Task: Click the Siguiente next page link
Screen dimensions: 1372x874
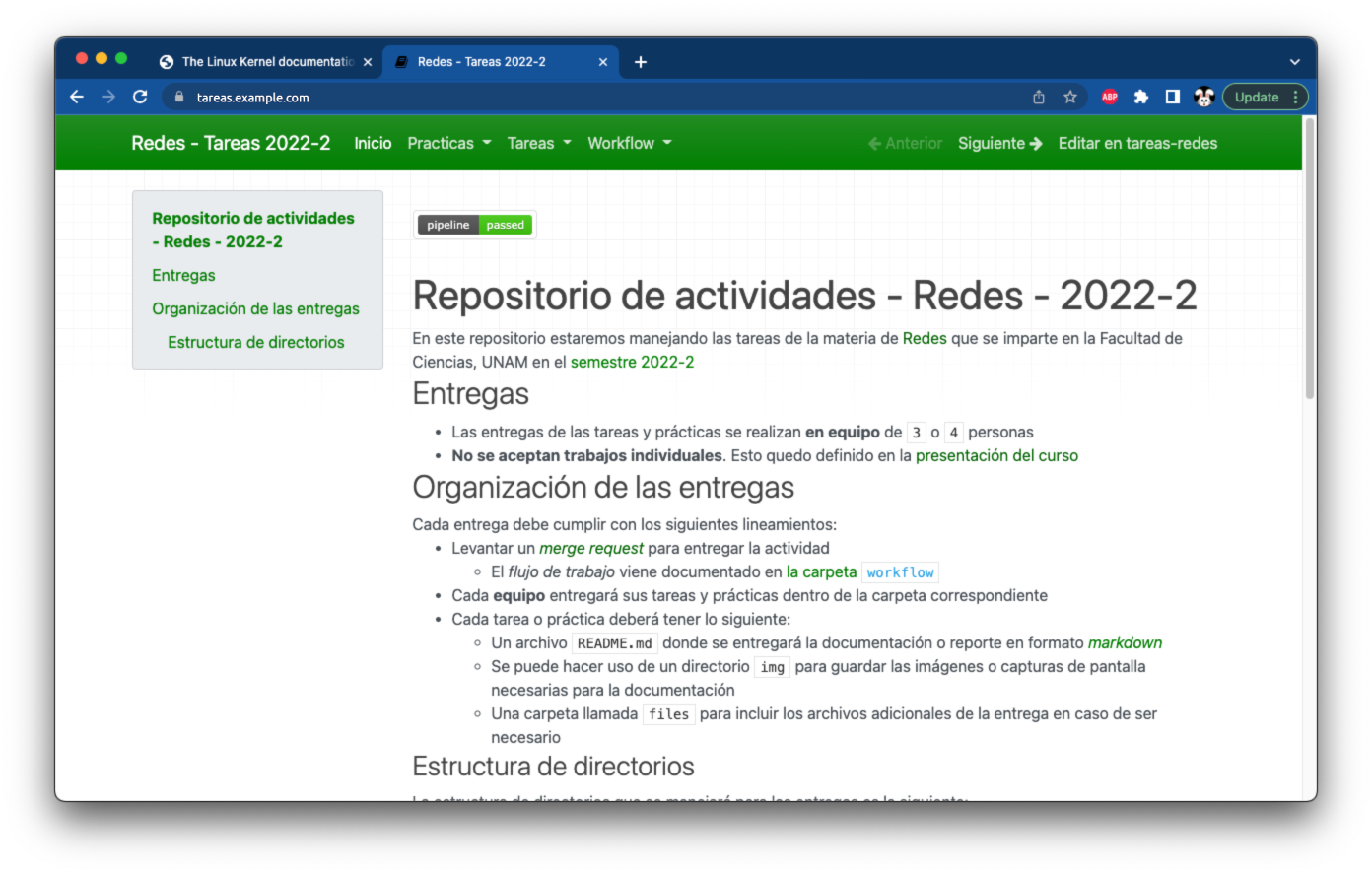Action: coord(999,143)
